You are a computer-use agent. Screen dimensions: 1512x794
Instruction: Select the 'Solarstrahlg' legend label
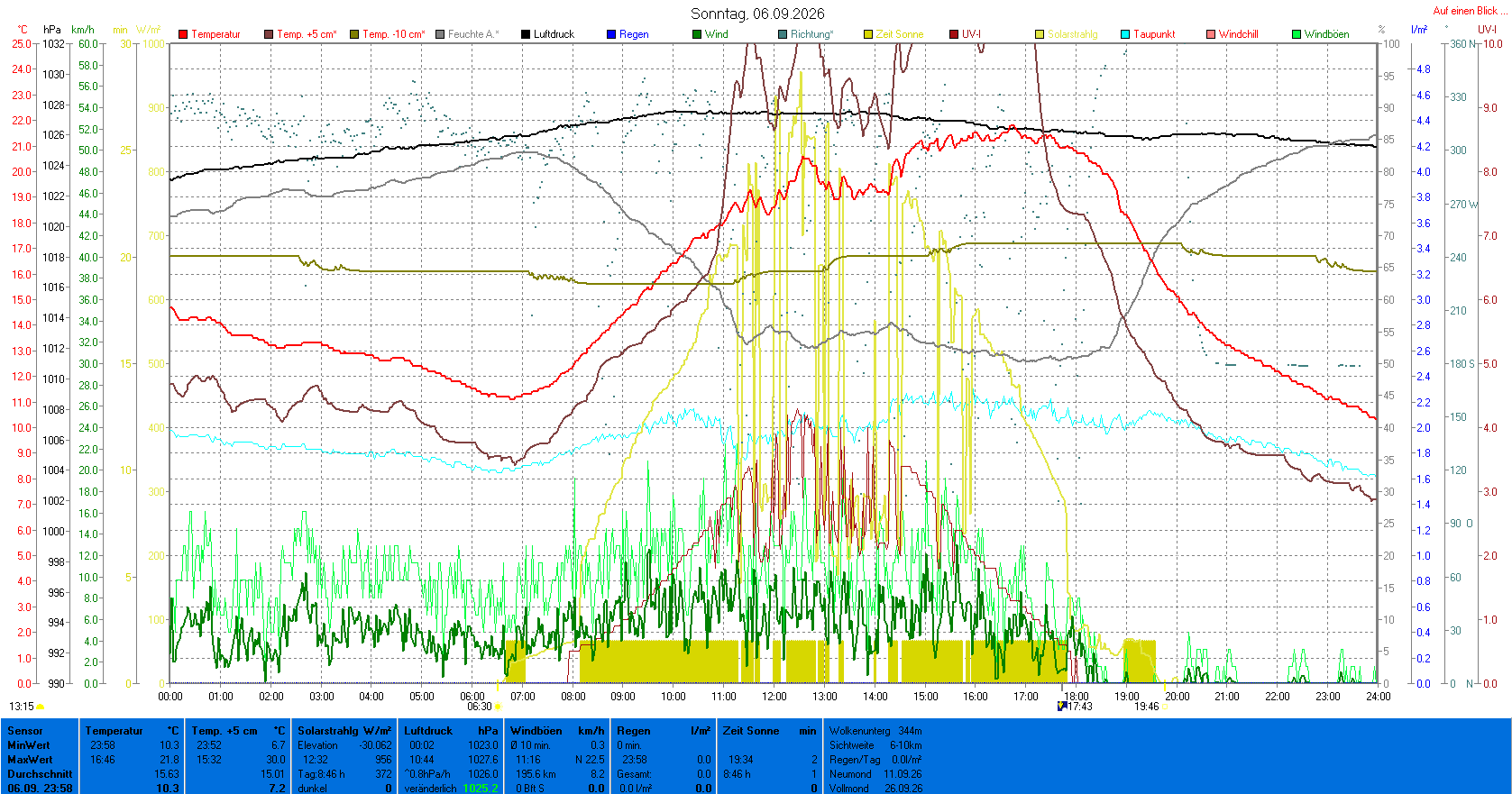(1073, 34)
